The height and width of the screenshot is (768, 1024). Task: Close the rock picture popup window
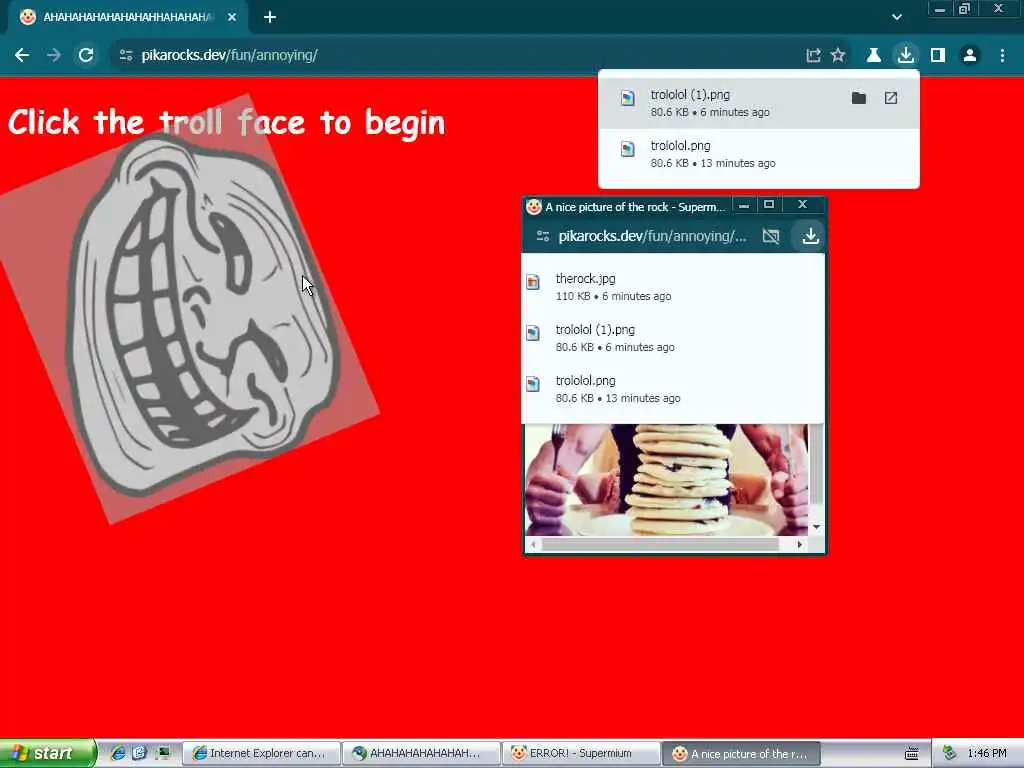(x=803, y=205)
